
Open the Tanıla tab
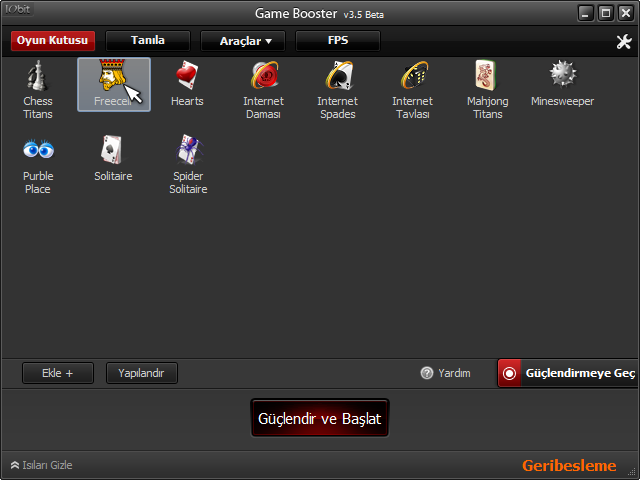click(148, 41)
